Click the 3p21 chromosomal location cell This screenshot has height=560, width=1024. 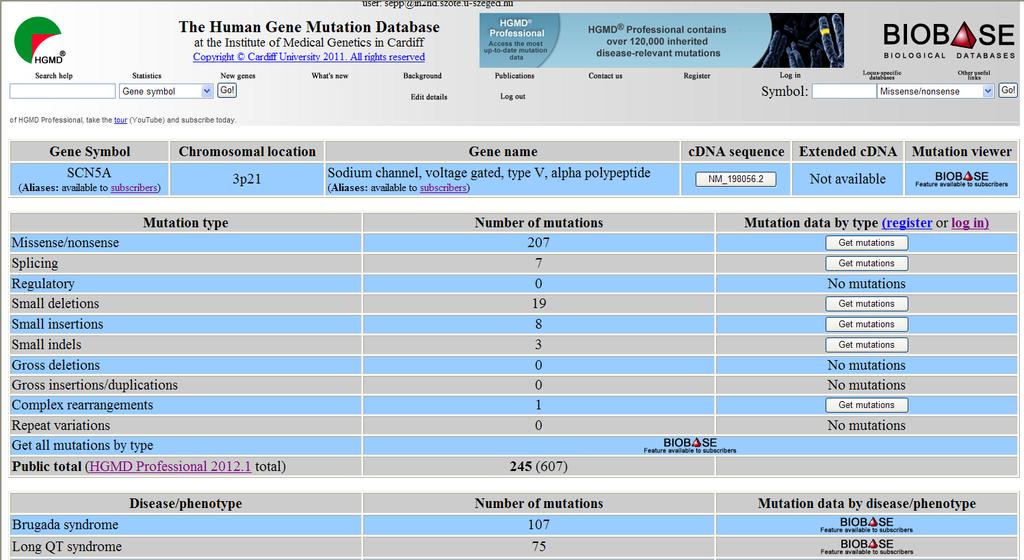tap(247, 179)
